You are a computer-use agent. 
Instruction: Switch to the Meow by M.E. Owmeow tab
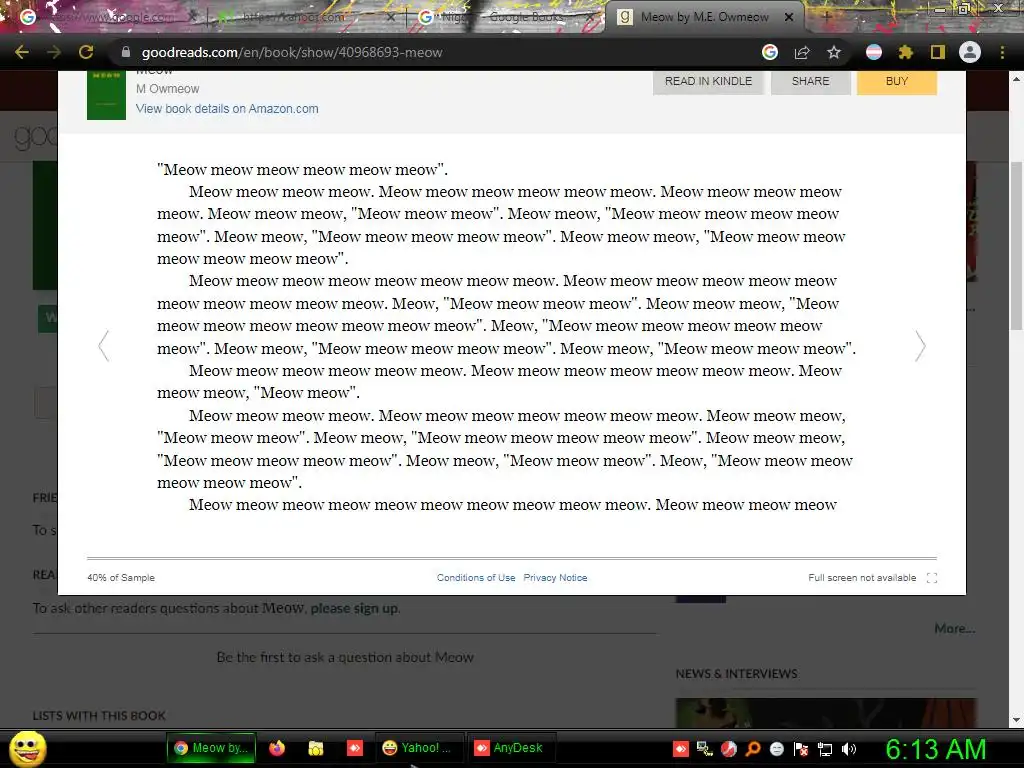click(x=705, y=18)
